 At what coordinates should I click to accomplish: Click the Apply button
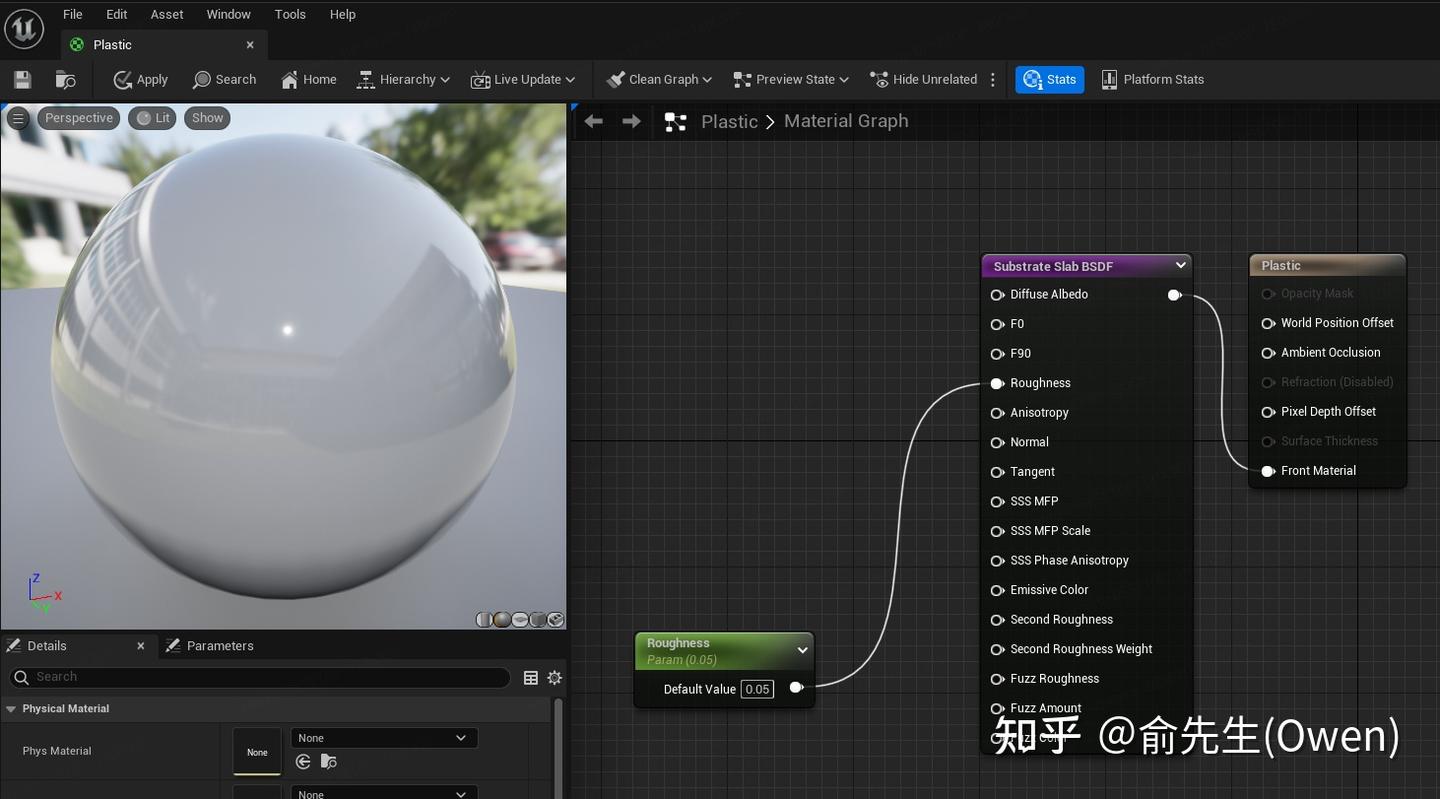(x=140, y=80)
